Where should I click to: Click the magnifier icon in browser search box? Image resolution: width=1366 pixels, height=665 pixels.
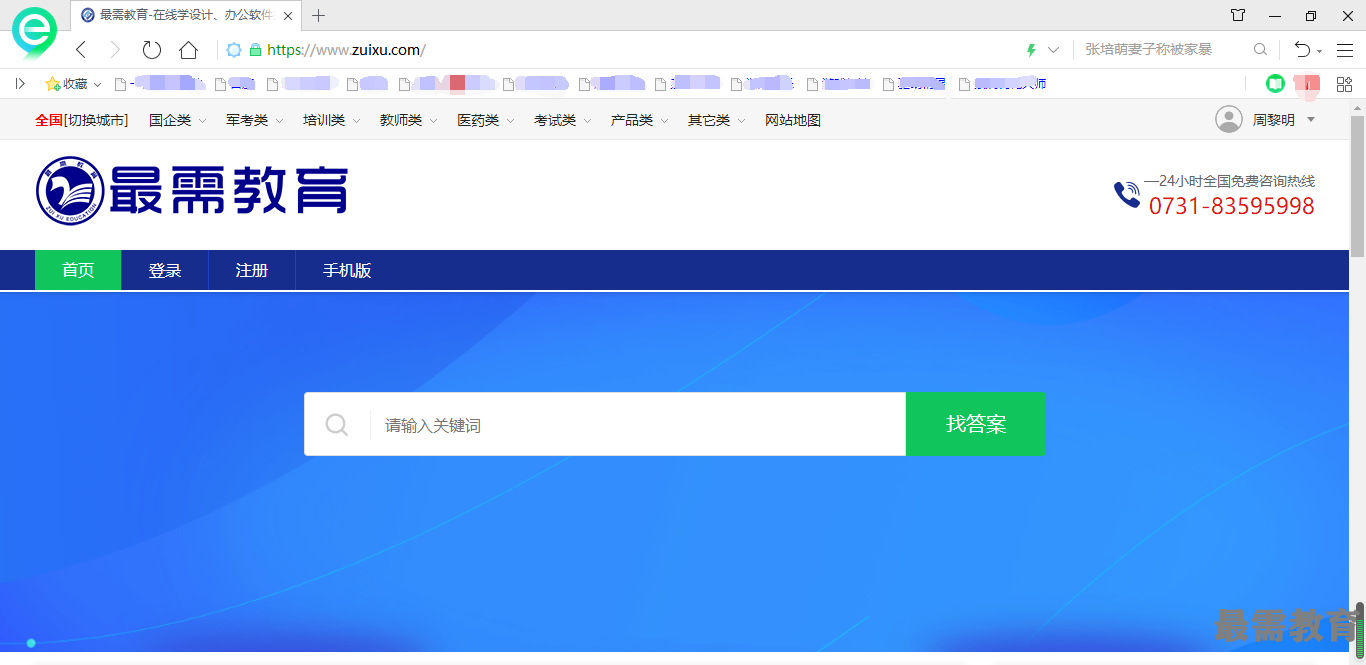1260,49
